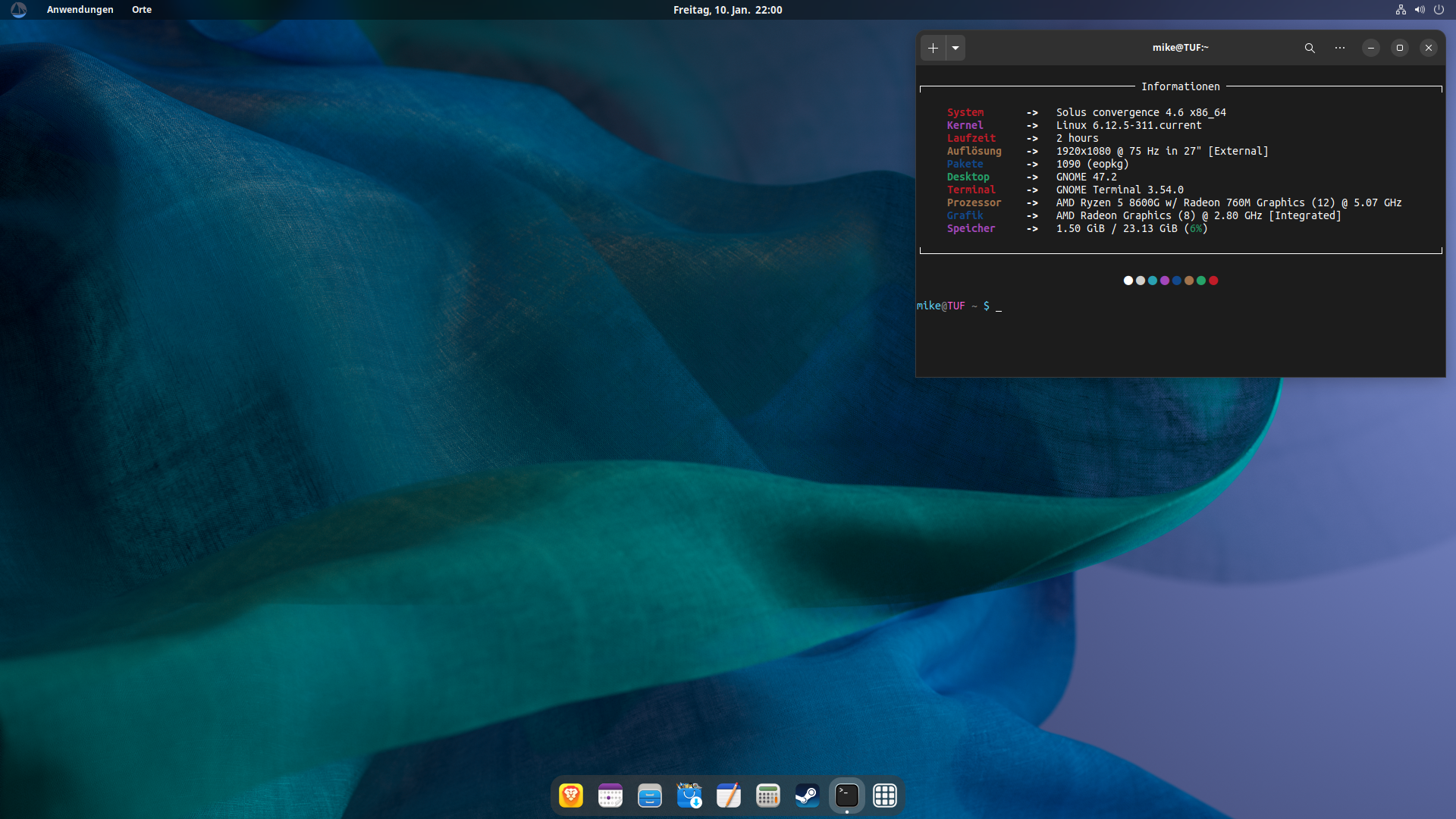
Task: Click the date and time clock
Action: (727, 10)
